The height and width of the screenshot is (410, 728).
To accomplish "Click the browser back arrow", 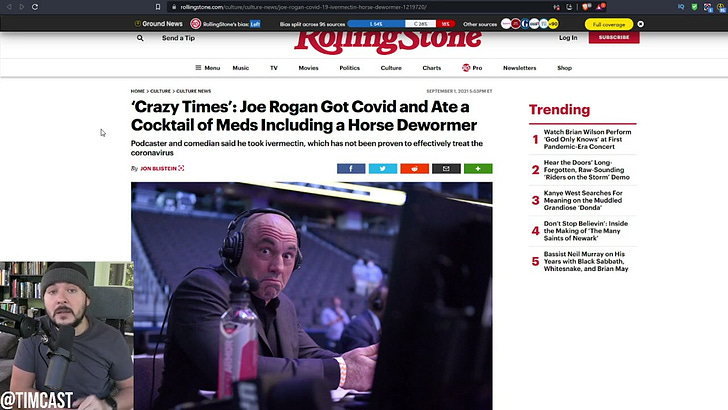I will click(x=9, y=7).
